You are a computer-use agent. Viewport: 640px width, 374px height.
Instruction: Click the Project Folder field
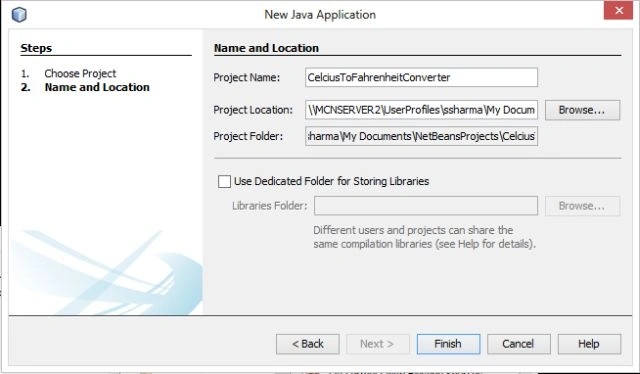pos(421,136)
